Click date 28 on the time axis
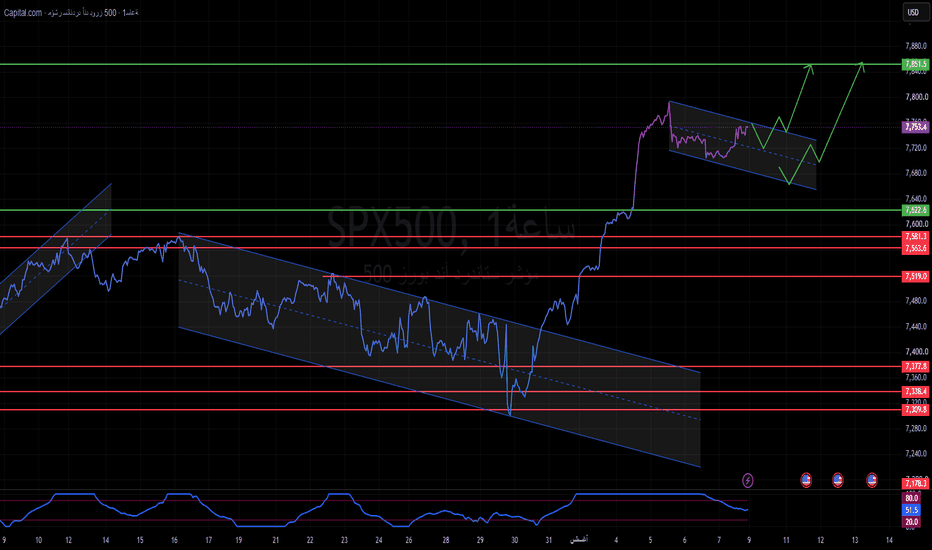The image size is (932, 550). [x=446, y=540]
